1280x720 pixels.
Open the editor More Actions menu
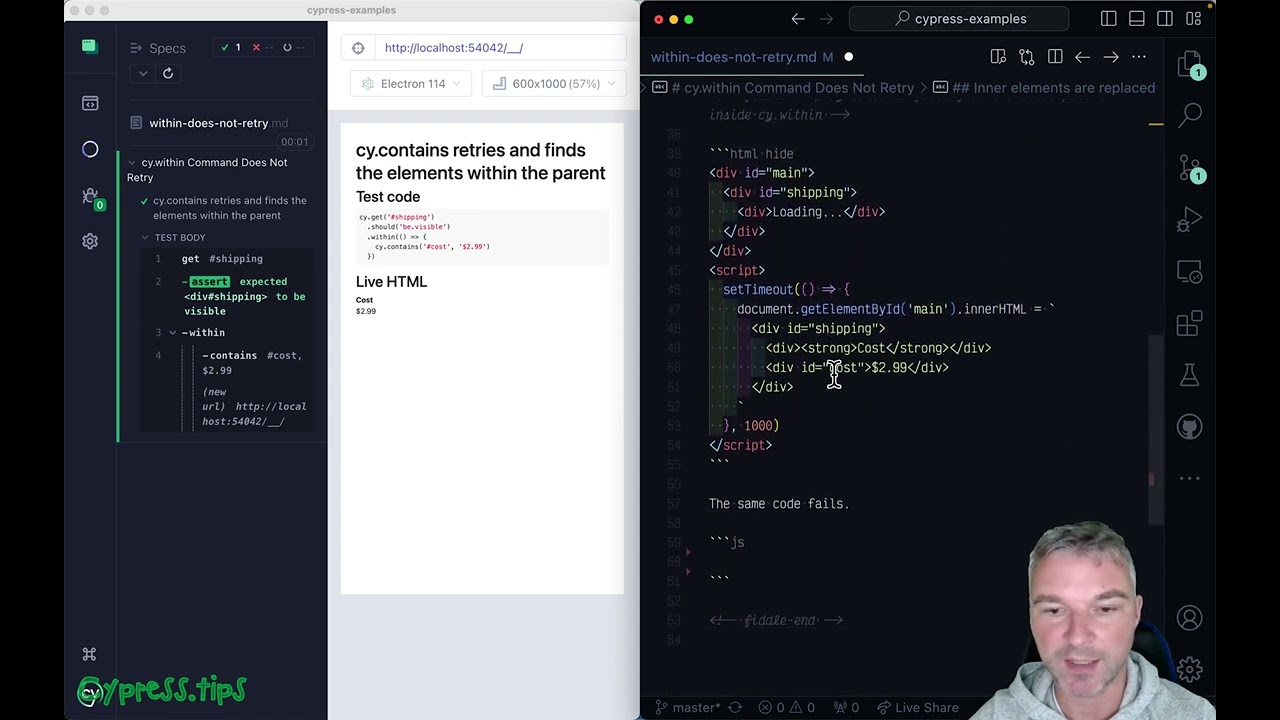click(x=1139, y=57)
